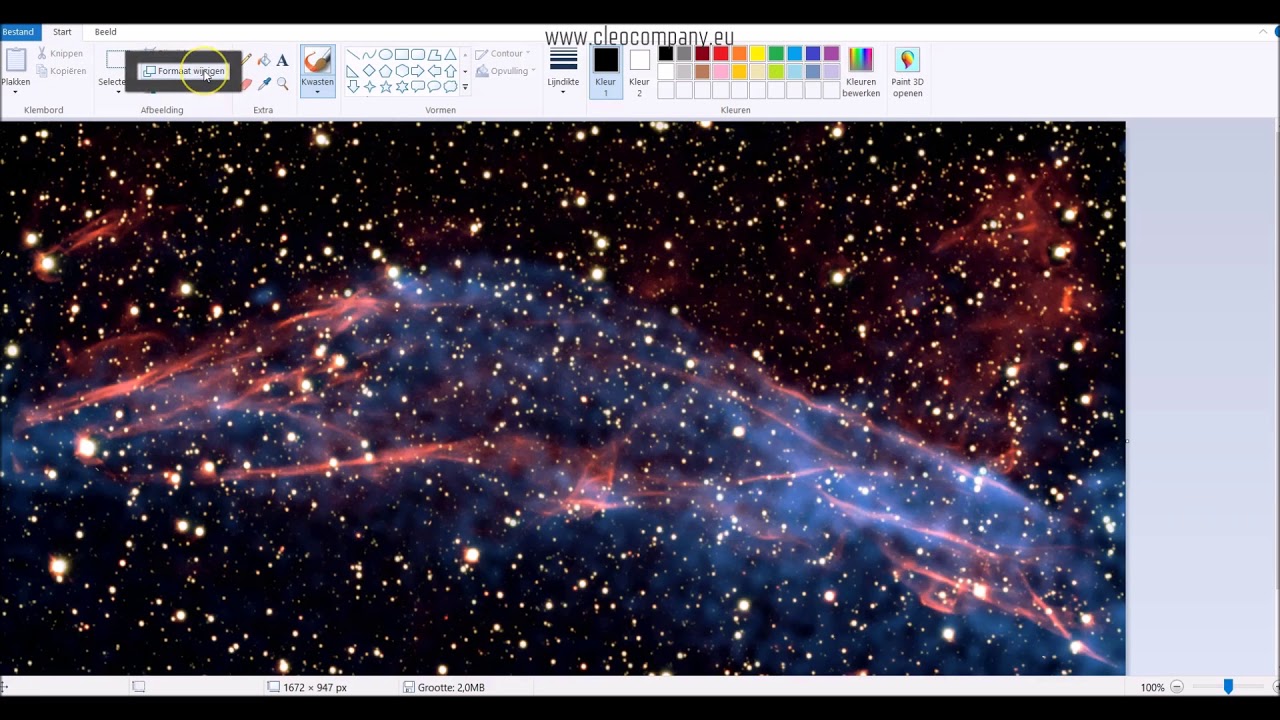
Task: Click the Grootte: 2,0MB status text
Action: 451,688
